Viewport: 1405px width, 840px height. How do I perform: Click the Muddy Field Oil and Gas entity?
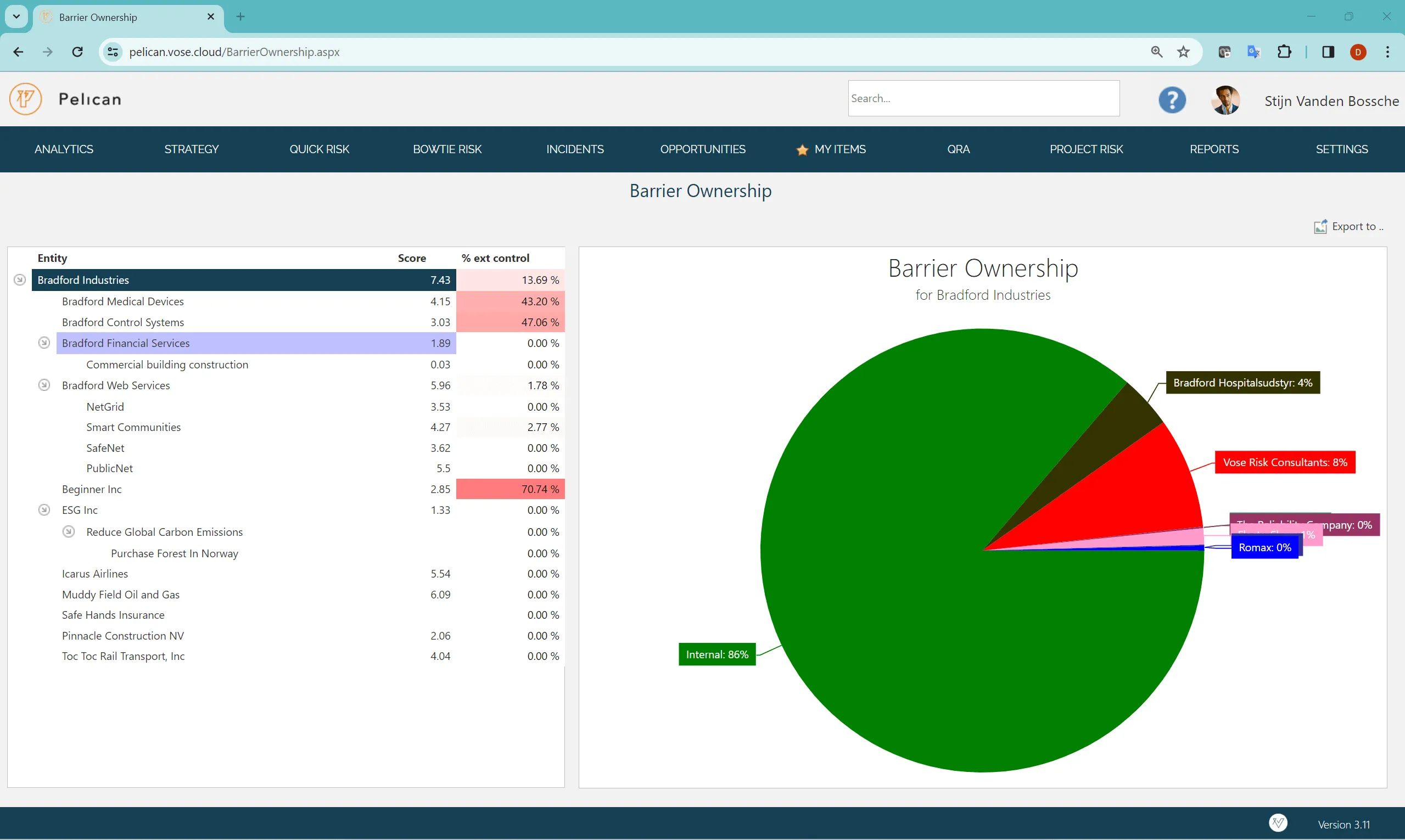point(121,595)
